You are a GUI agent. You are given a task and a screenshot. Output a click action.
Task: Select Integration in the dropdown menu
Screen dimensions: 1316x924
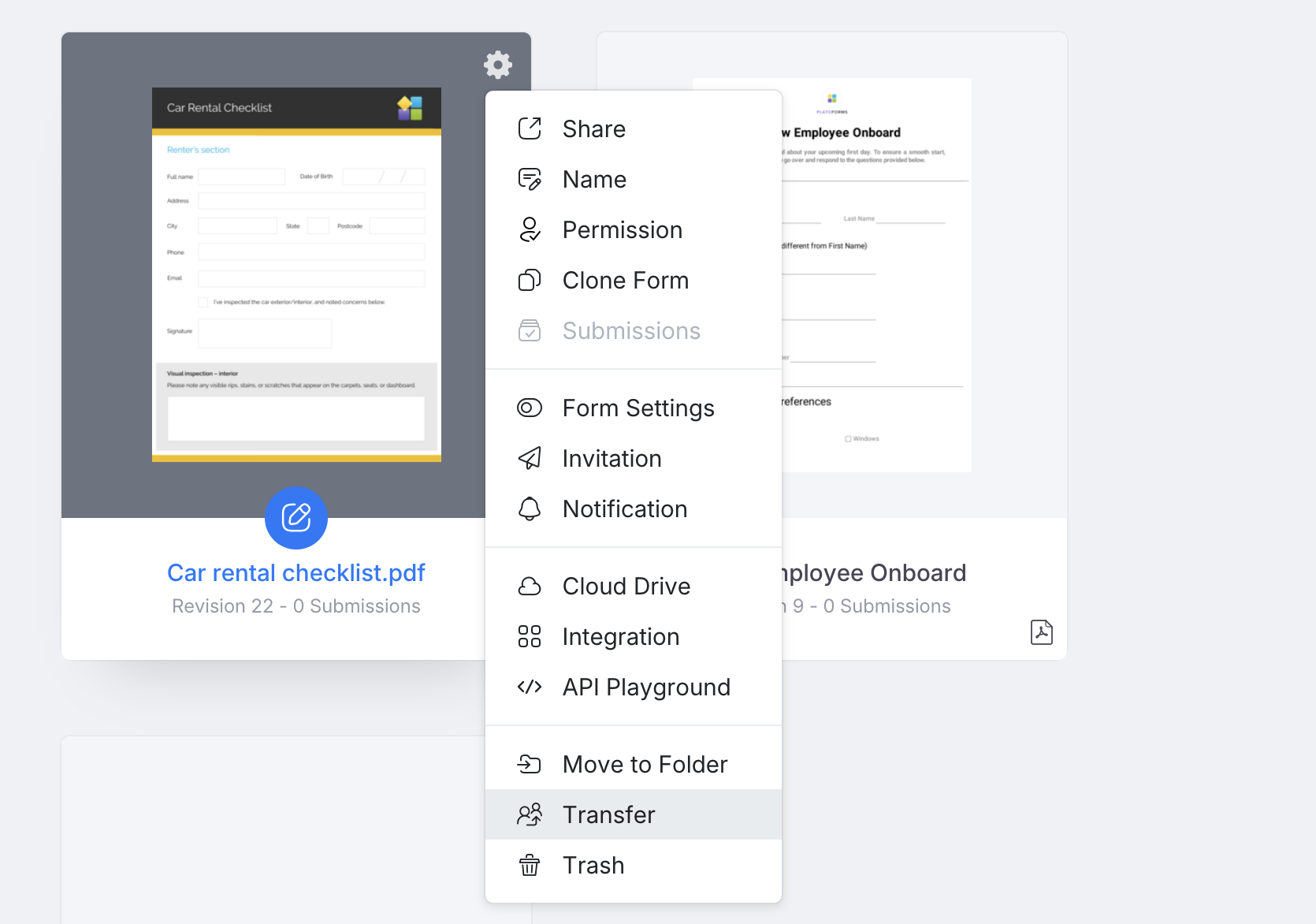620,637
